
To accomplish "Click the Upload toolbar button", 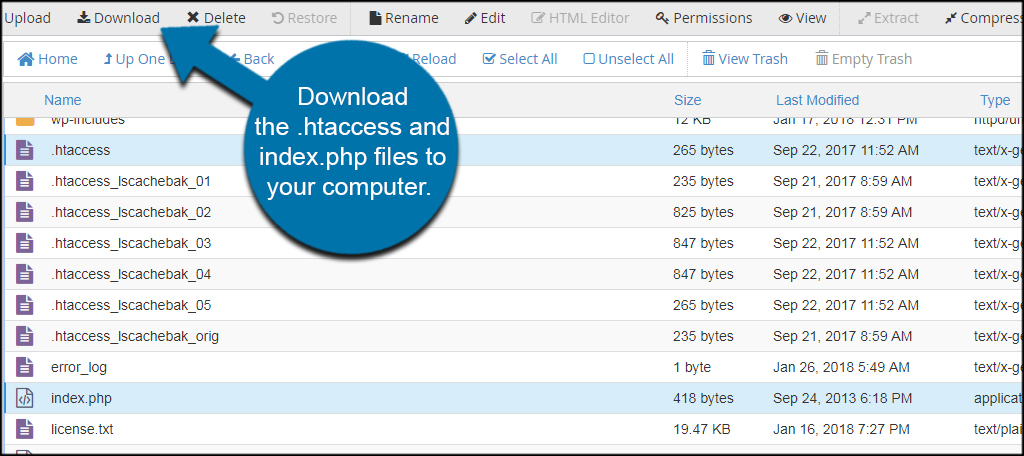I will pos(27,18).
